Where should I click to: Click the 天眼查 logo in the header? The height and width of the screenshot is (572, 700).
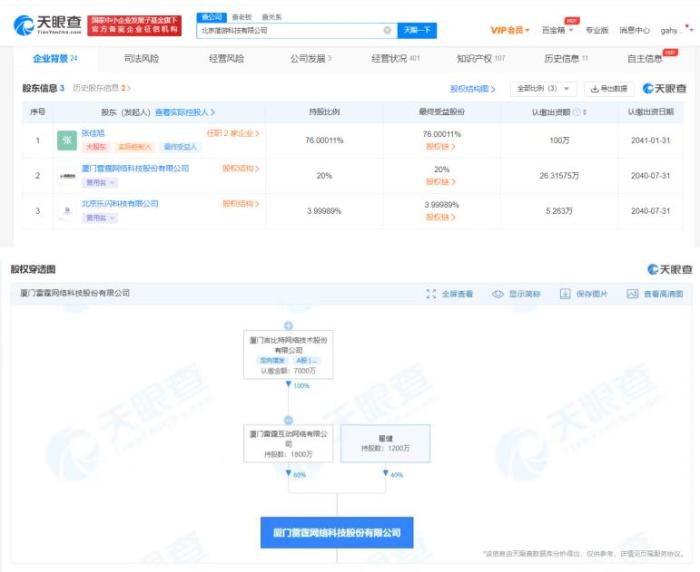(x=48, y=25)
